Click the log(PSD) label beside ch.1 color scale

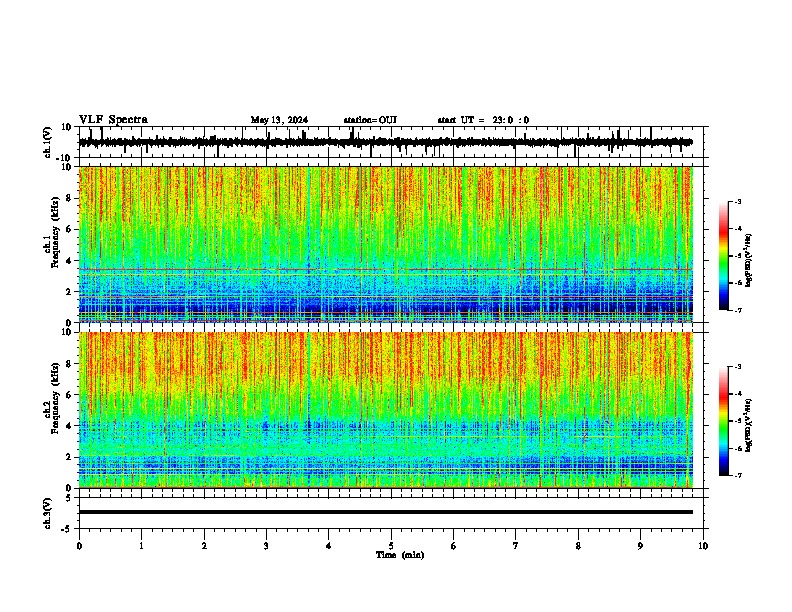(x=749, y=260)
